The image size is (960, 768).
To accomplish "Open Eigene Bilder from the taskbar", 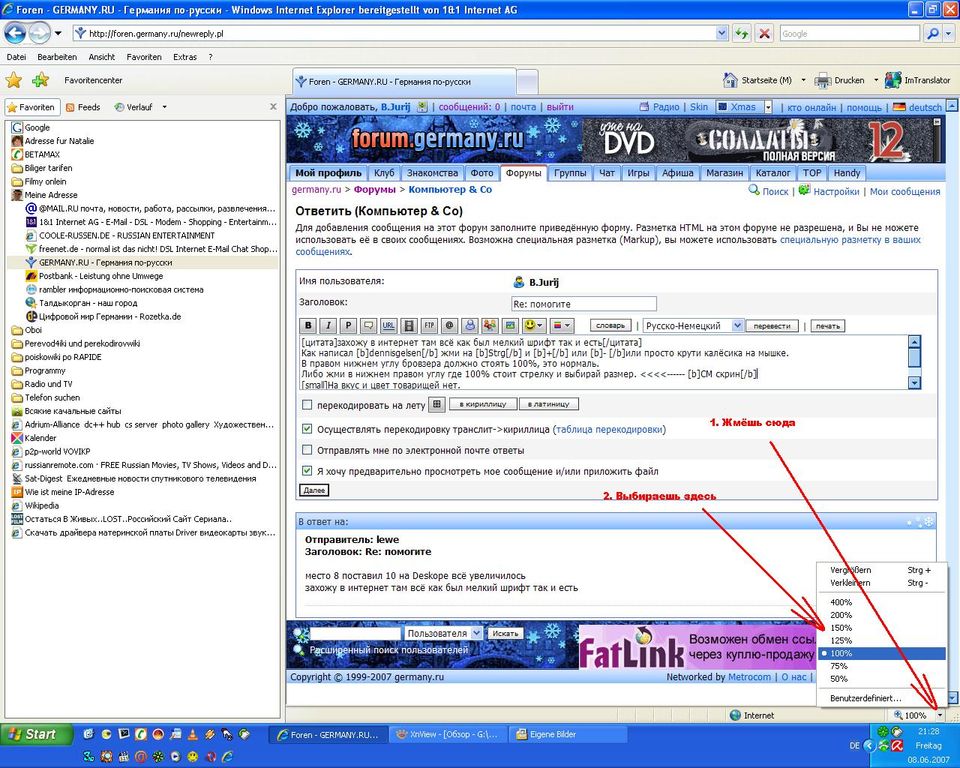I will [x=567, y=734].
